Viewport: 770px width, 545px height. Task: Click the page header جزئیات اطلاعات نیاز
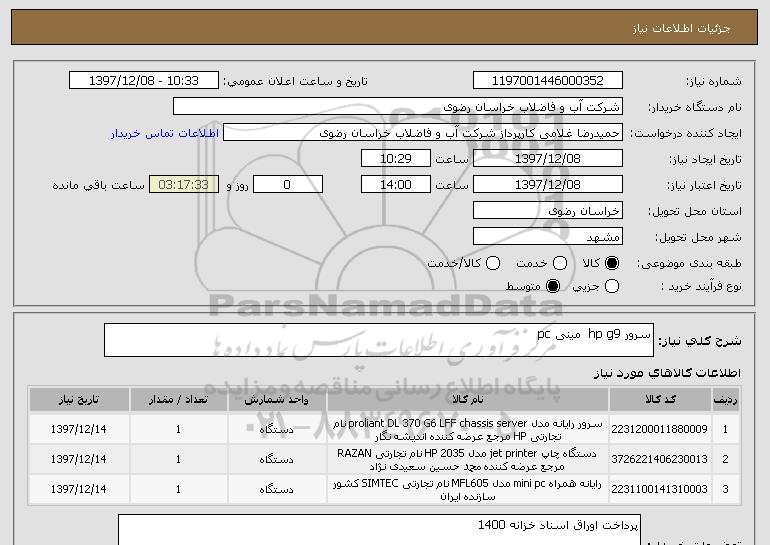(681, 28)
